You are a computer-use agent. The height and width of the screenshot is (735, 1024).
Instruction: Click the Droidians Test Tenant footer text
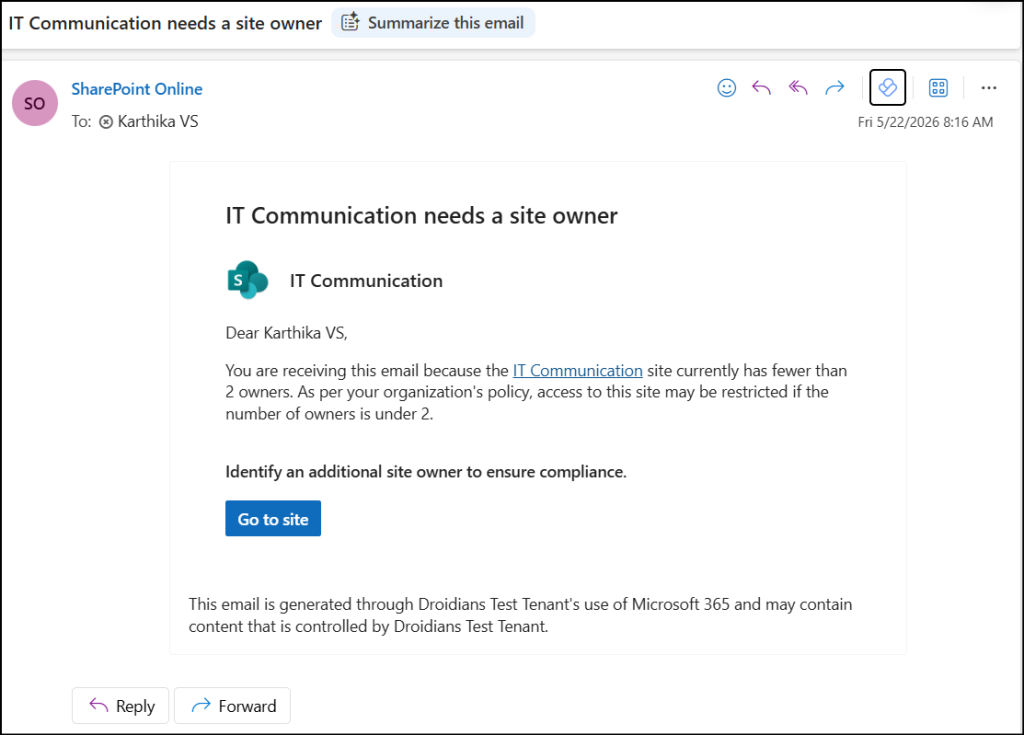(520, 615)
